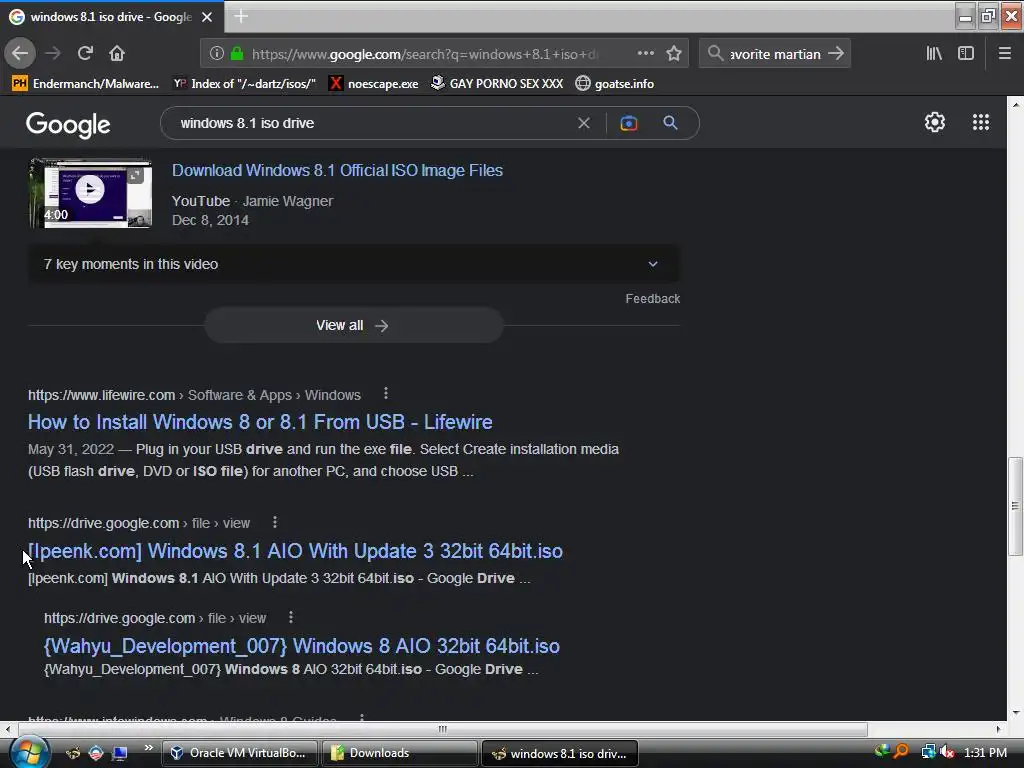Open 'How to Install Windows 8 or 8.1 From USB - Lifewire'
Viewport: 1024px width, 768px height.
pos(260,422)
